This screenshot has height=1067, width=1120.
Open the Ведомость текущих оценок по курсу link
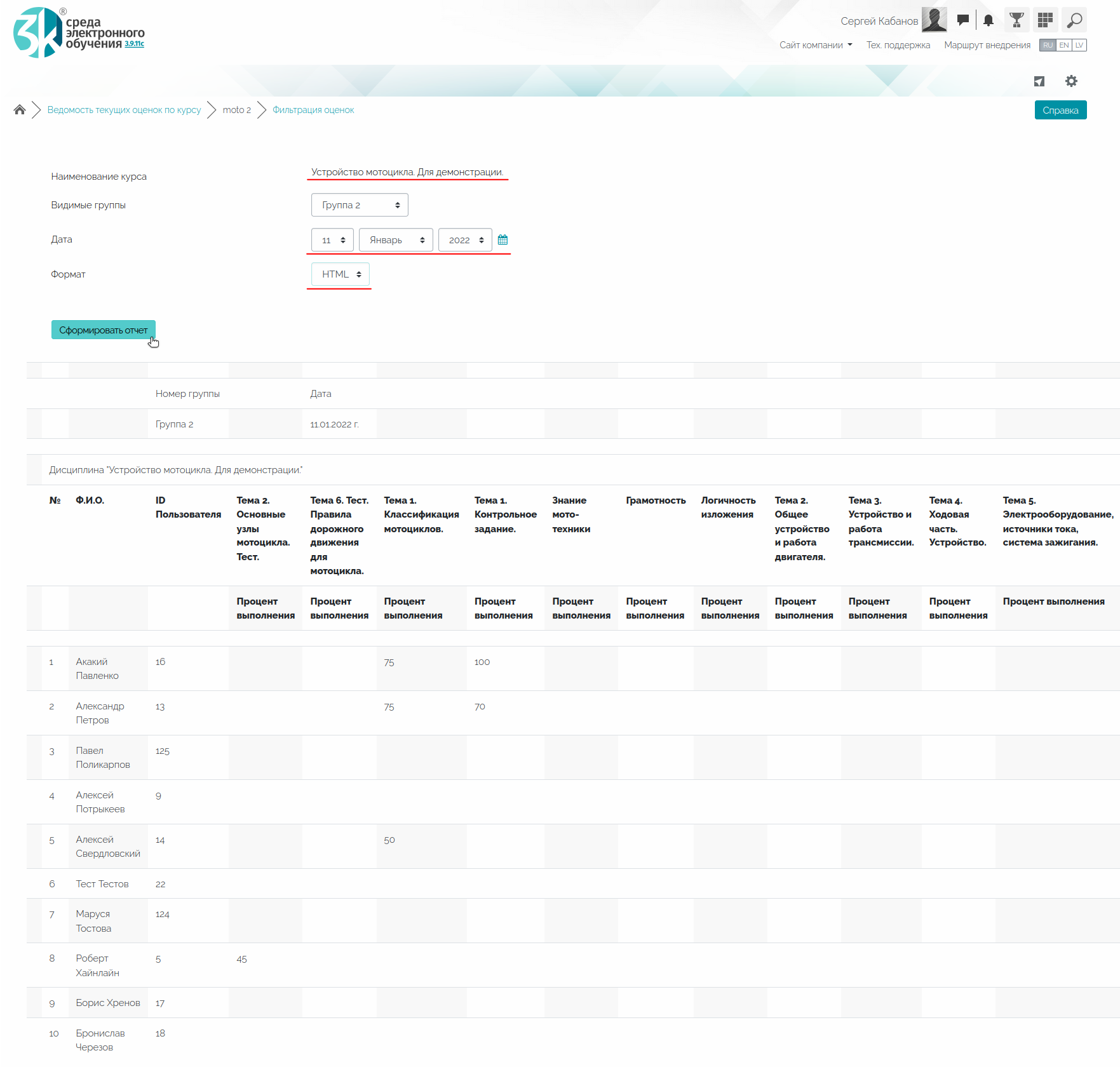coord(124,110)
